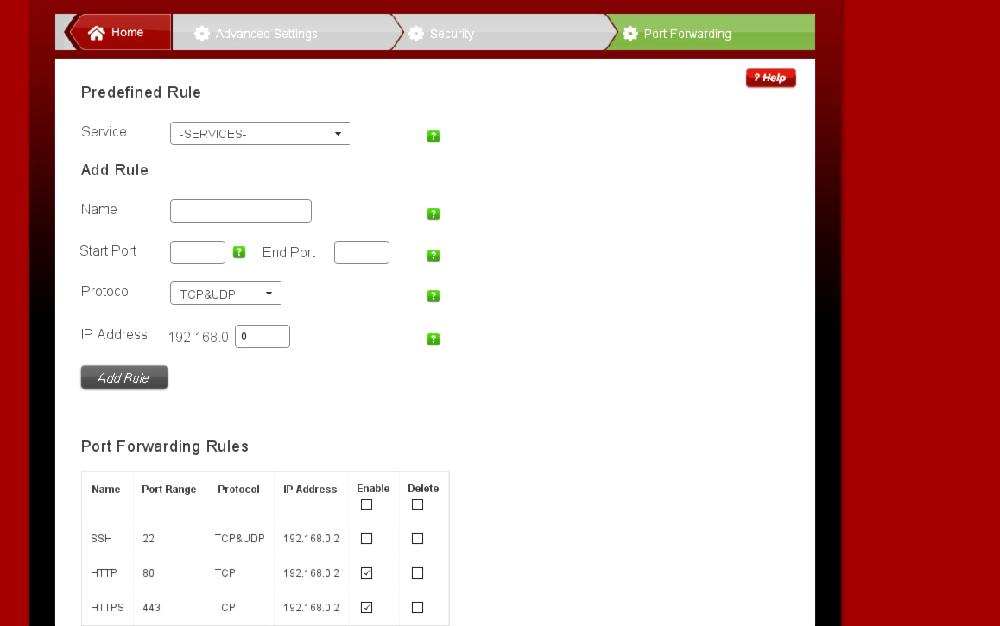Click the house icon in Home tab
Image resolution: width=1000 pixels, height=626 pixels.
(96, 33)
